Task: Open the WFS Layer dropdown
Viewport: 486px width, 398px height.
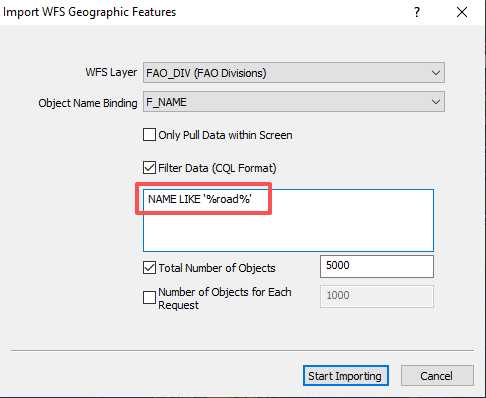Action: click(294, 73)
